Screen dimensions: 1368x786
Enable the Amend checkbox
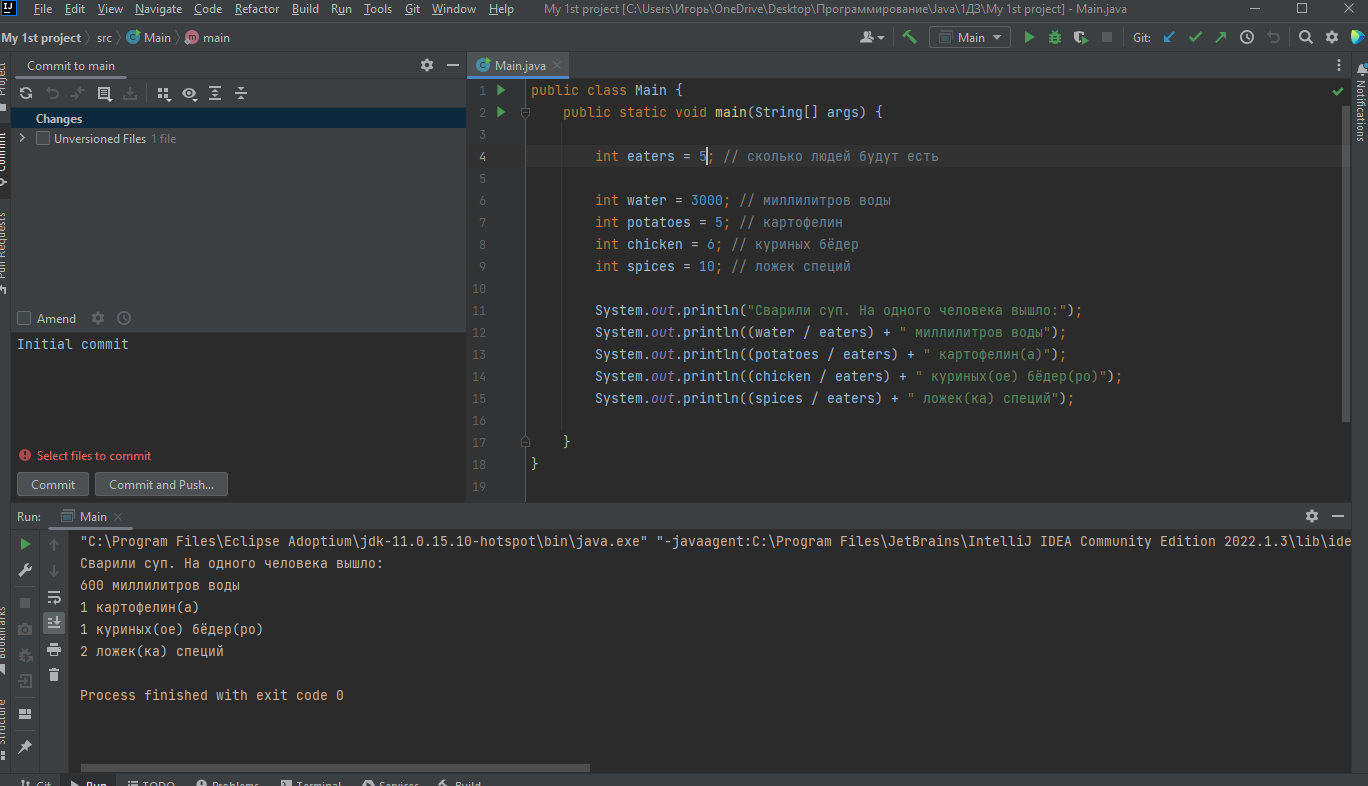pyautogui.click(x=22, y=317)
